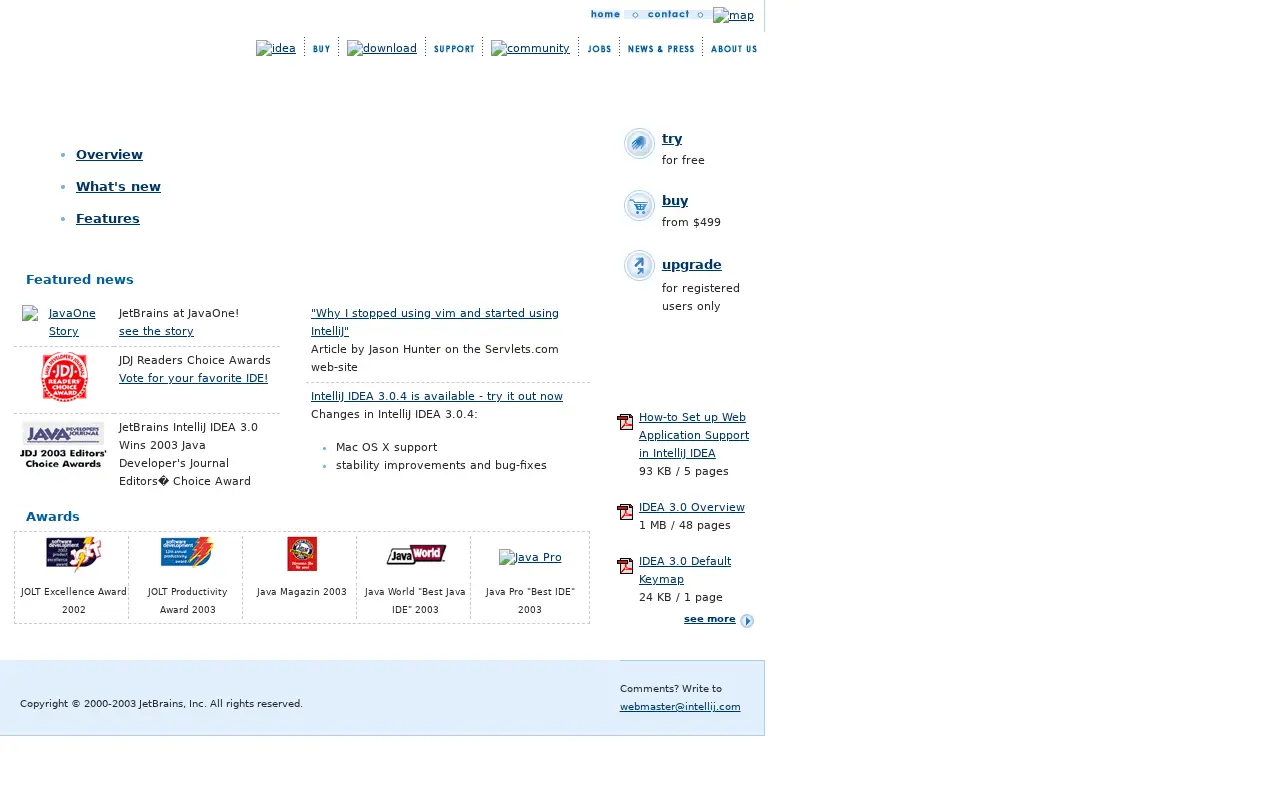Go to home in top navigation
This screenshot has width=1280, height=800.
coord(605,14)
